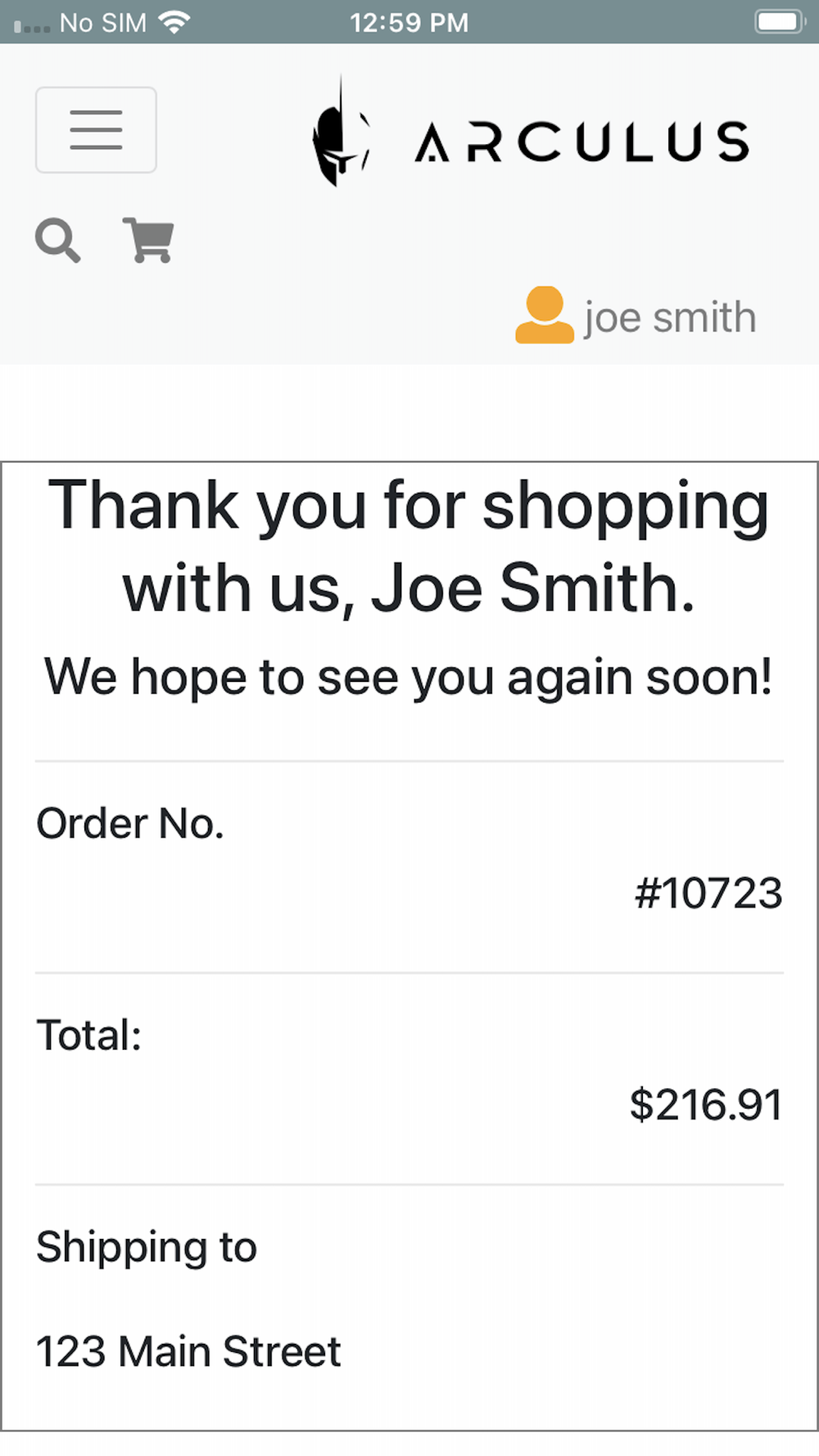Tap the Total: label
Screen dimensions: 819x1456
[89, 1035]
